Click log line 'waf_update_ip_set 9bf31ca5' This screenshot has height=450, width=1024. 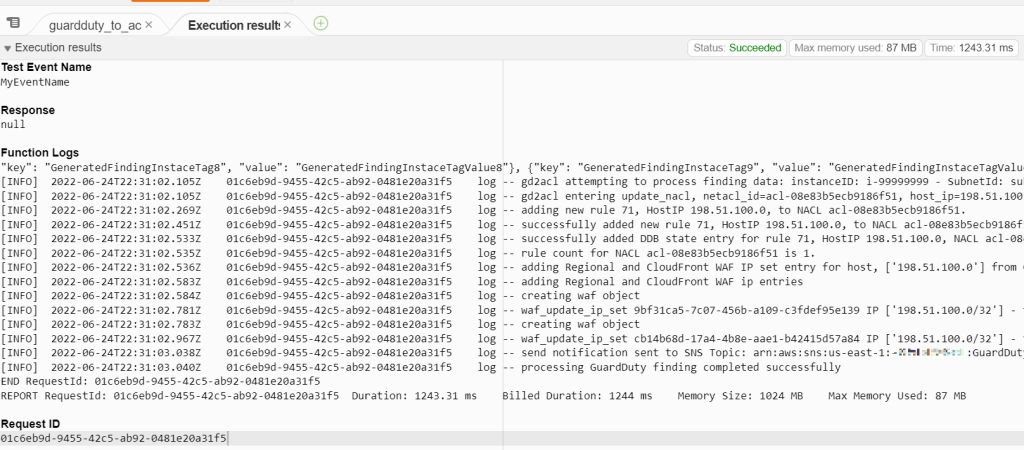pyautogui.click(x=512, y=310)
